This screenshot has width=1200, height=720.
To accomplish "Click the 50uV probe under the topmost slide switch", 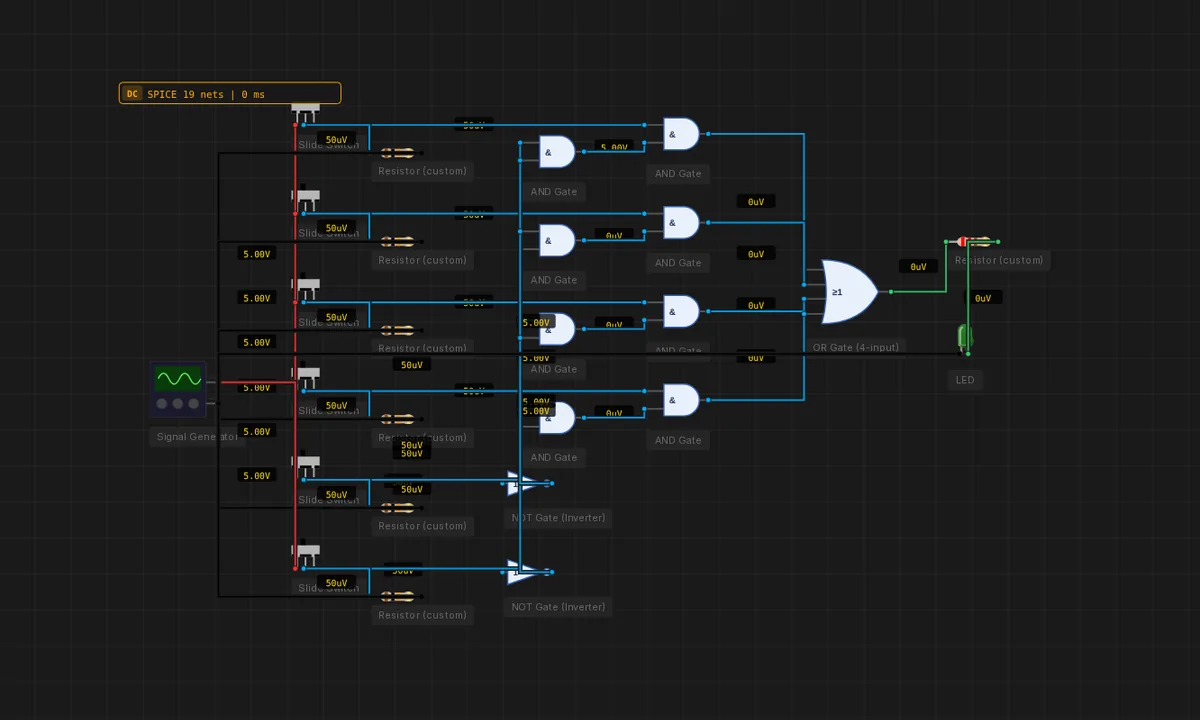I will pos(337,140).
